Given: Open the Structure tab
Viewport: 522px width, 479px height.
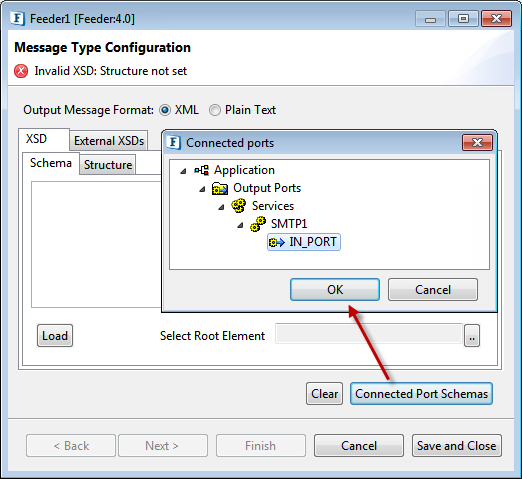Looking at the screenshot, I should [x=108, y=165].
